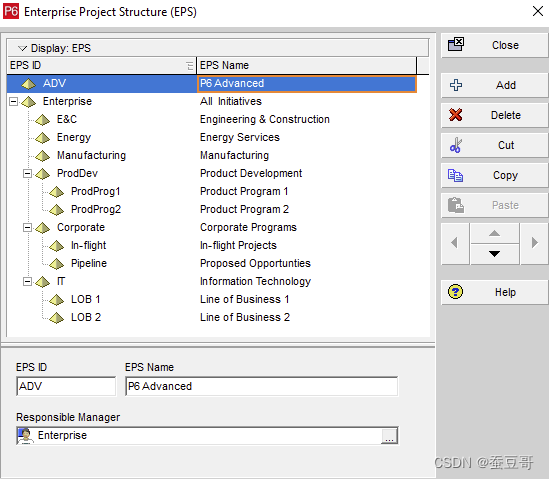Click into the EPS ID input field
This screenshot has width=549, height=479.
[x=66, y=386]
